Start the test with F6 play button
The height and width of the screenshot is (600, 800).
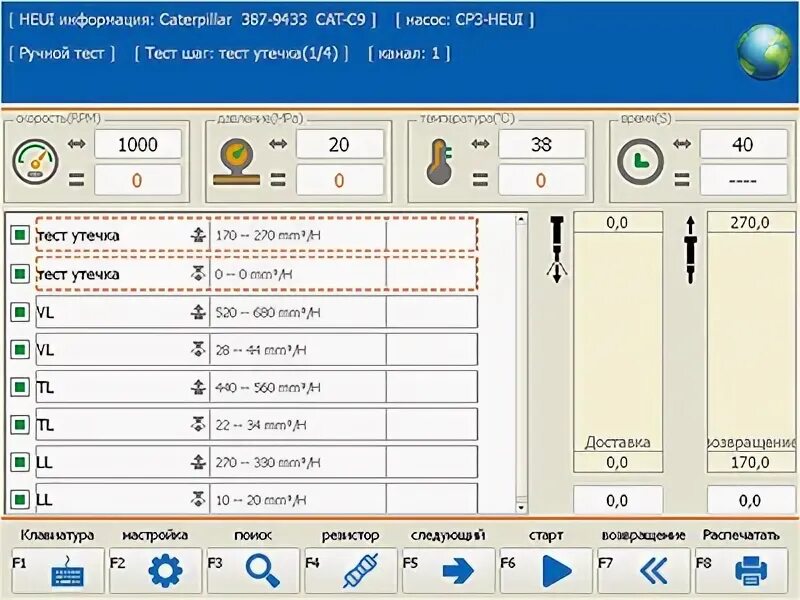click(546, 570)
